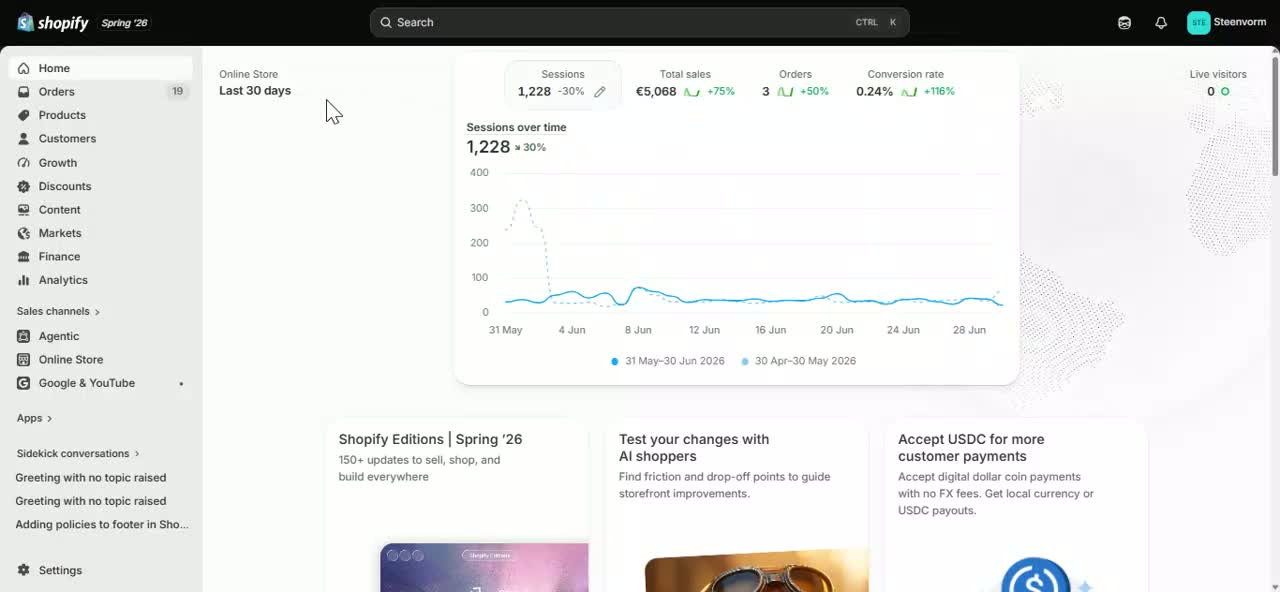Open the Customers menu item
The height and width of the screenshot is (592, 1280).
(x=101, y=139)
